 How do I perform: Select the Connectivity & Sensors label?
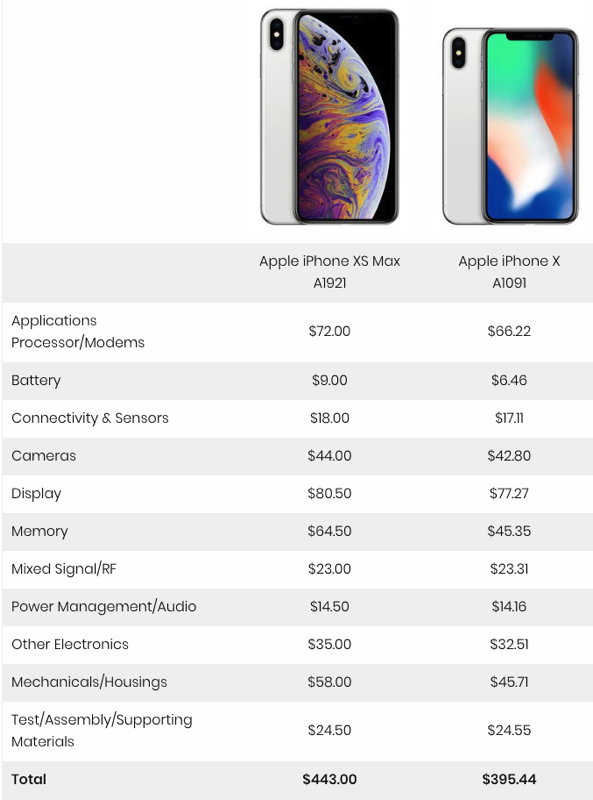(90, 418)
